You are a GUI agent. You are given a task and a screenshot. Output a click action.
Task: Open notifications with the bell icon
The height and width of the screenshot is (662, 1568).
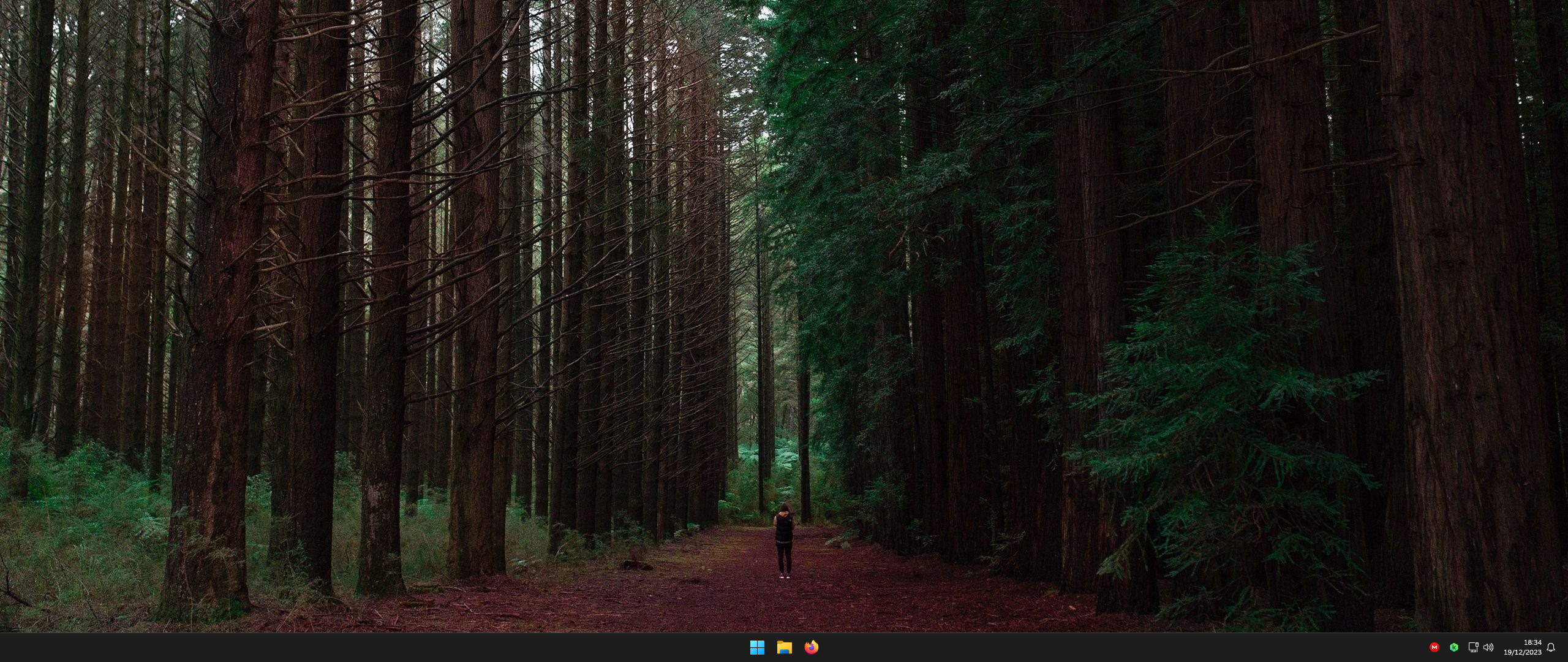pos(1551,647)
